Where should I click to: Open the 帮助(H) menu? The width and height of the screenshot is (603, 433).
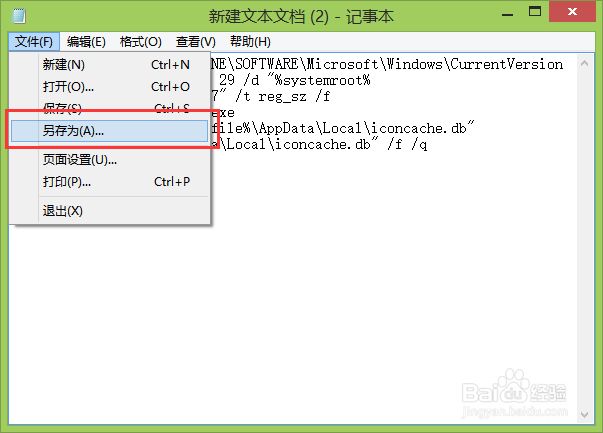pyautogui.click(x=250, y=42)
